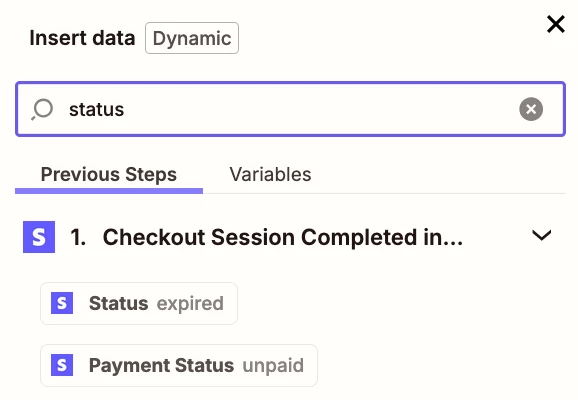
Task: Open the Previous Steps tab
Action: 109,174
